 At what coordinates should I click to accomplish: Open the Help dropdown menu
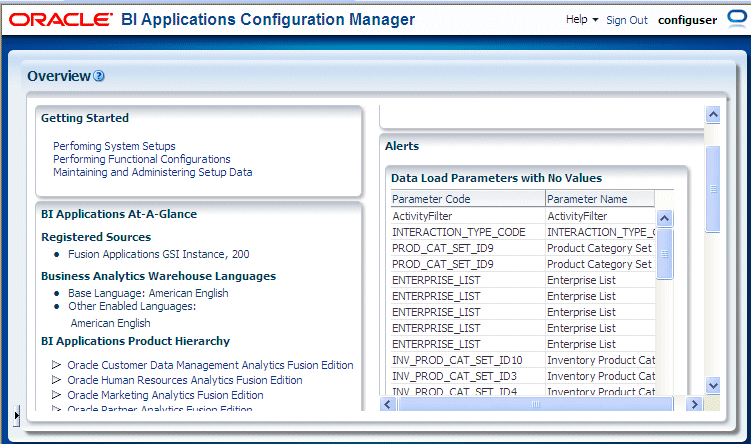pos(582,20)
